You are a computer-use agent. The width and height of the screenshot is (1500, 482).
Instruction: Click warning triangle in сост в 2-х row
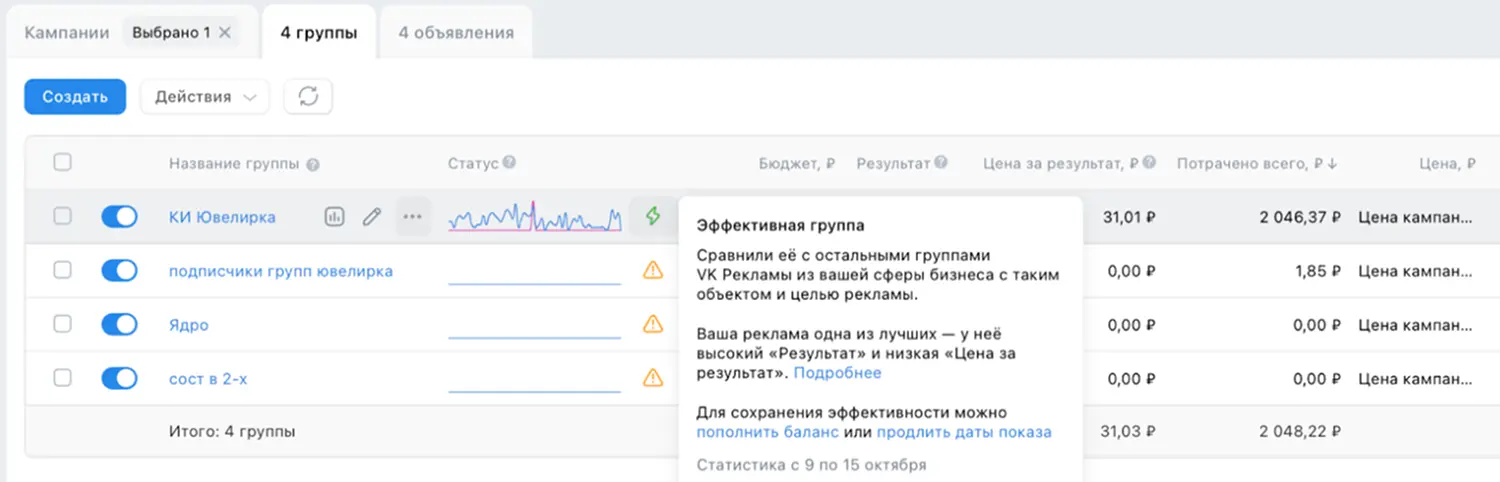click(653, 378)
